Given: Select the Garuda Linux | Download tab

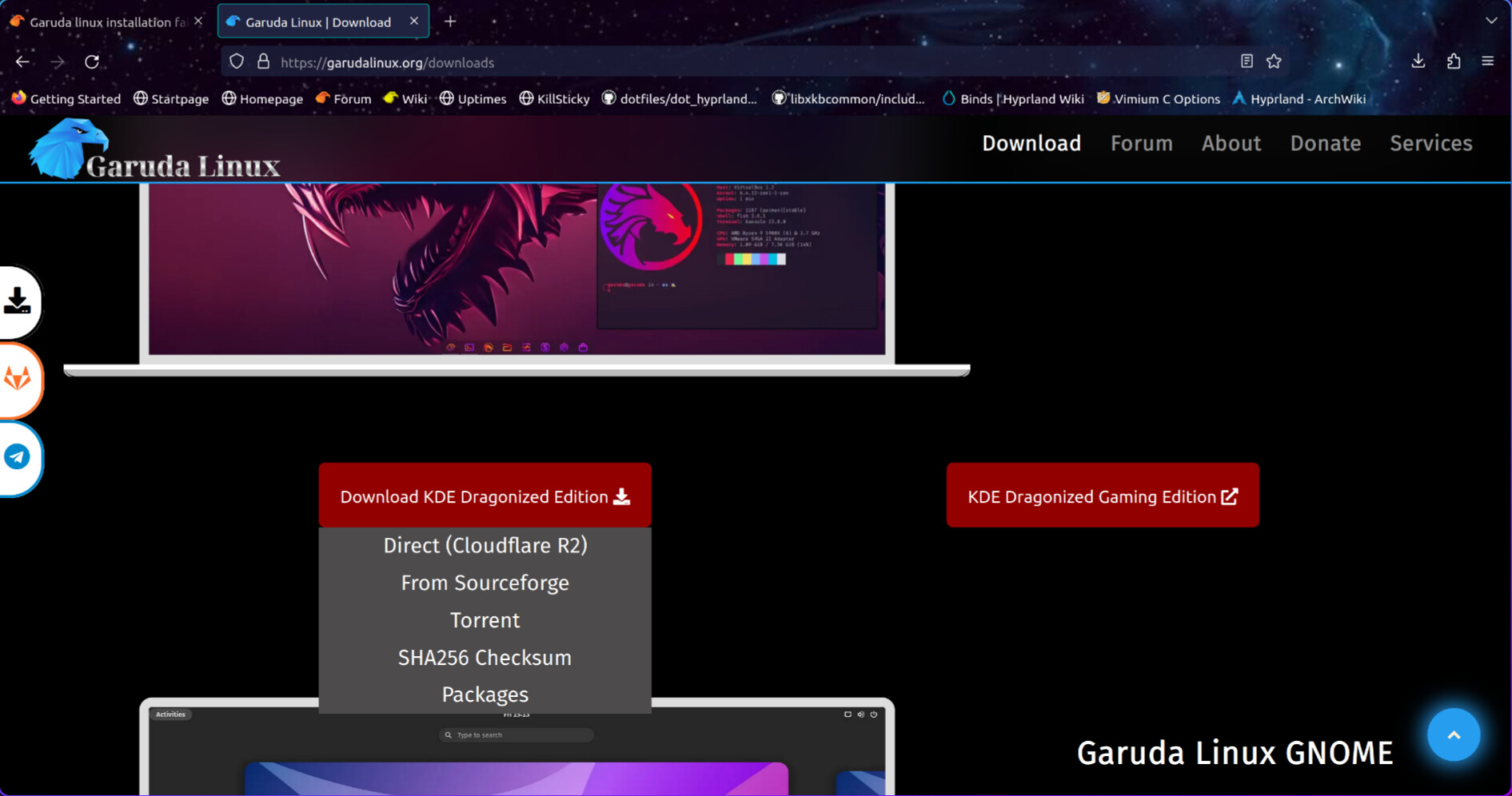Looking at the screenshot, I should point(323,22).
